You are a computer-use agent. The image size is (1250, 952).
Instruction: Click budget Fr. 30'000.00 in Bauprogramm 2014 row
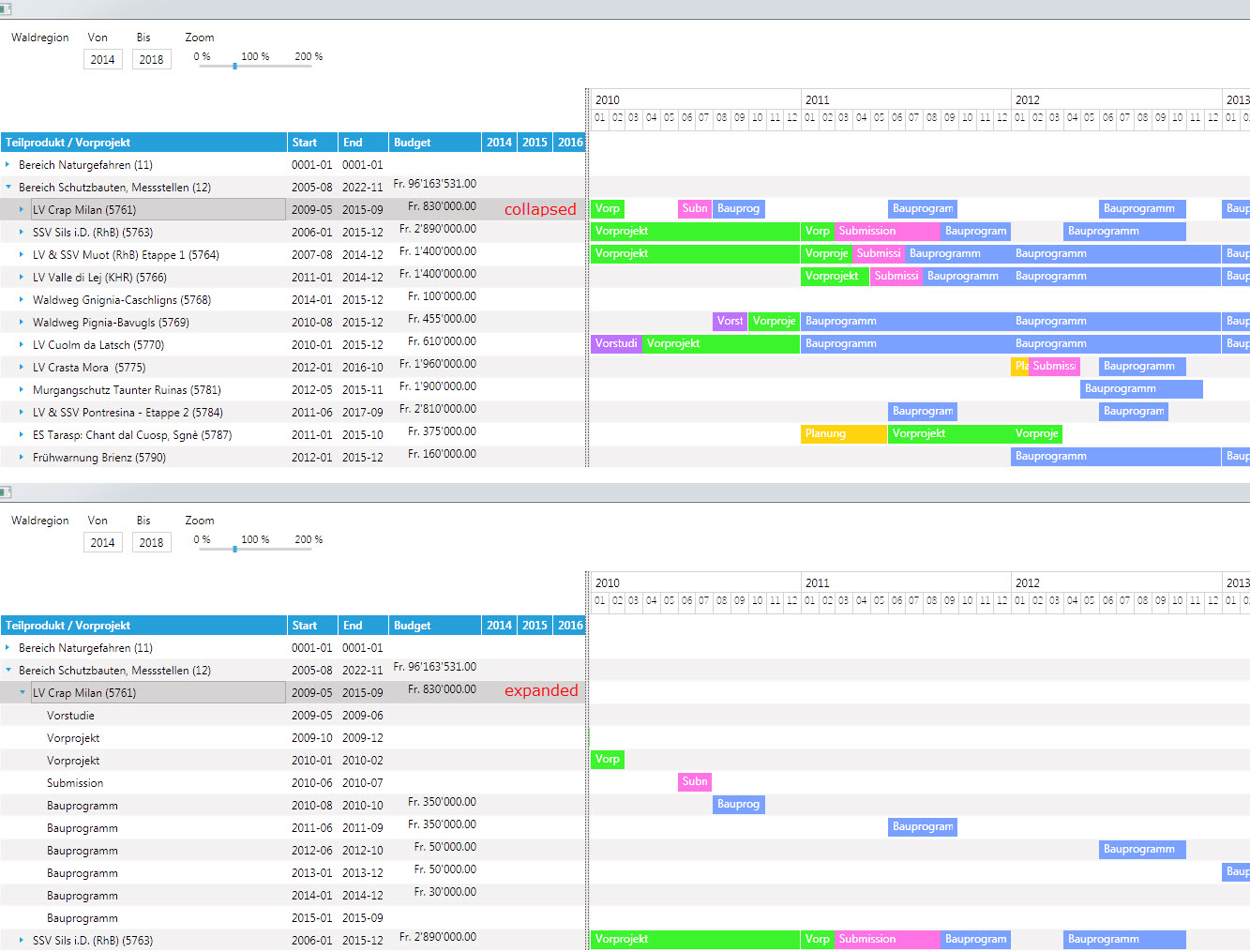(445, 892)
